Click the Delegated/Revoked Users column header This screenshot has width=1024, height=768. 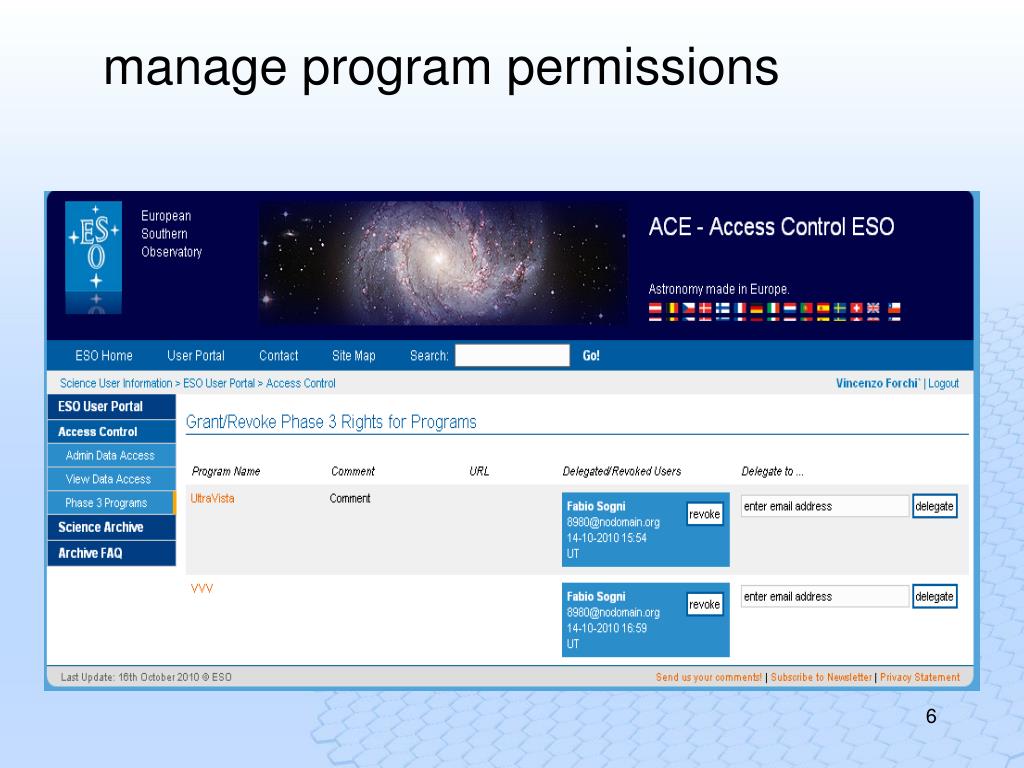click(x=622, y=472)
